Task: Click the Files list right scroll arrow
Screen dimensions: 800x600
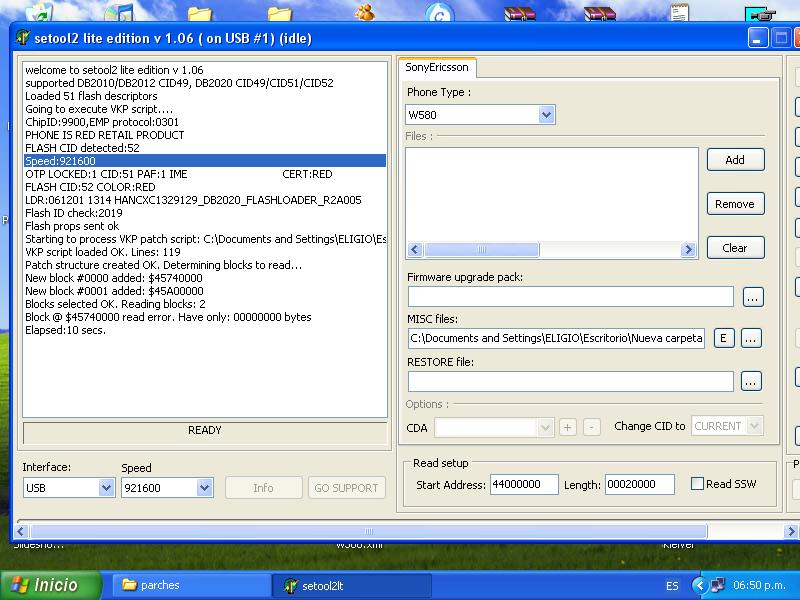Action: click(x=688, y=249)
